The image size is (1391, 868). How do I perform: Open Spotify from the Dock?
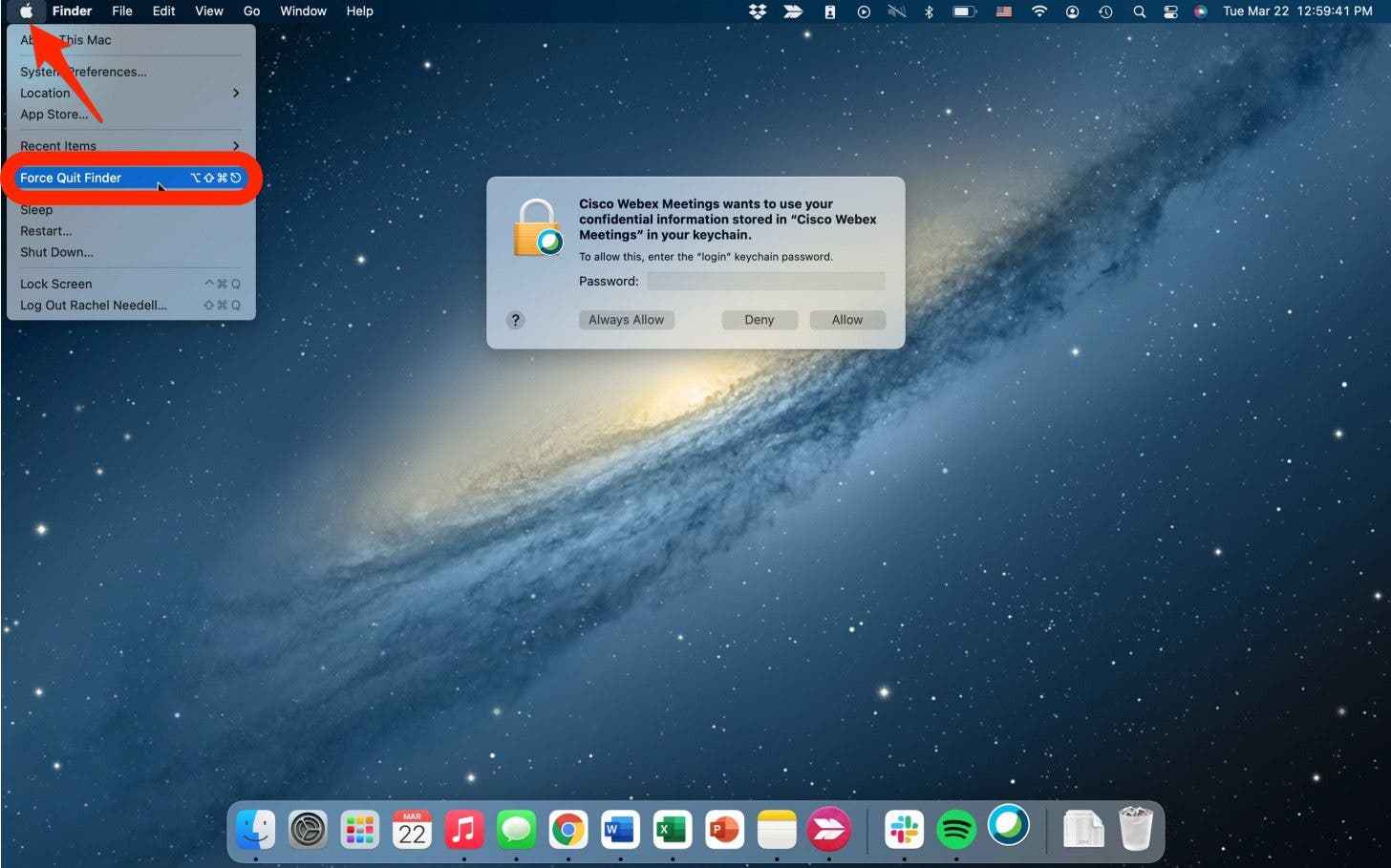pos(956,830)
